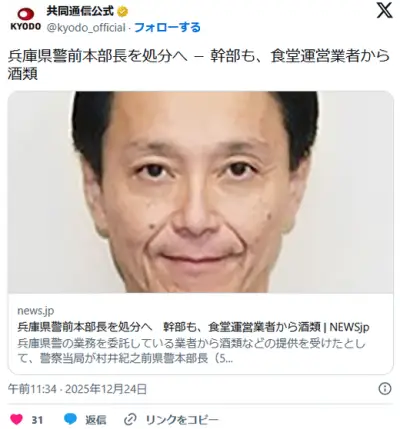Like the post with the heart icon
The width and height of the screenshot is (400, 429).
(x=17, y=419)
